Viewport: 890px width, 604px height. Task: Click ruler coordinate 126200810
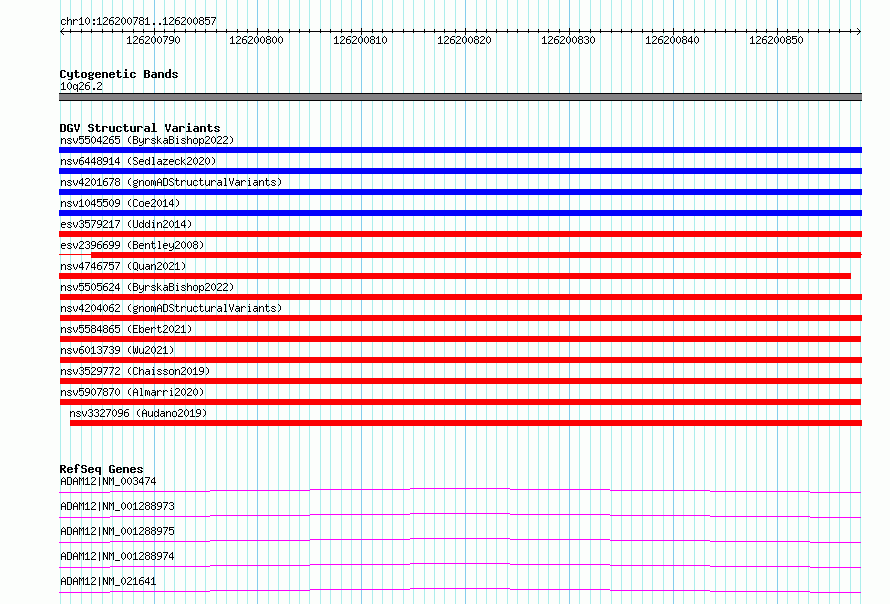[360, 40]
